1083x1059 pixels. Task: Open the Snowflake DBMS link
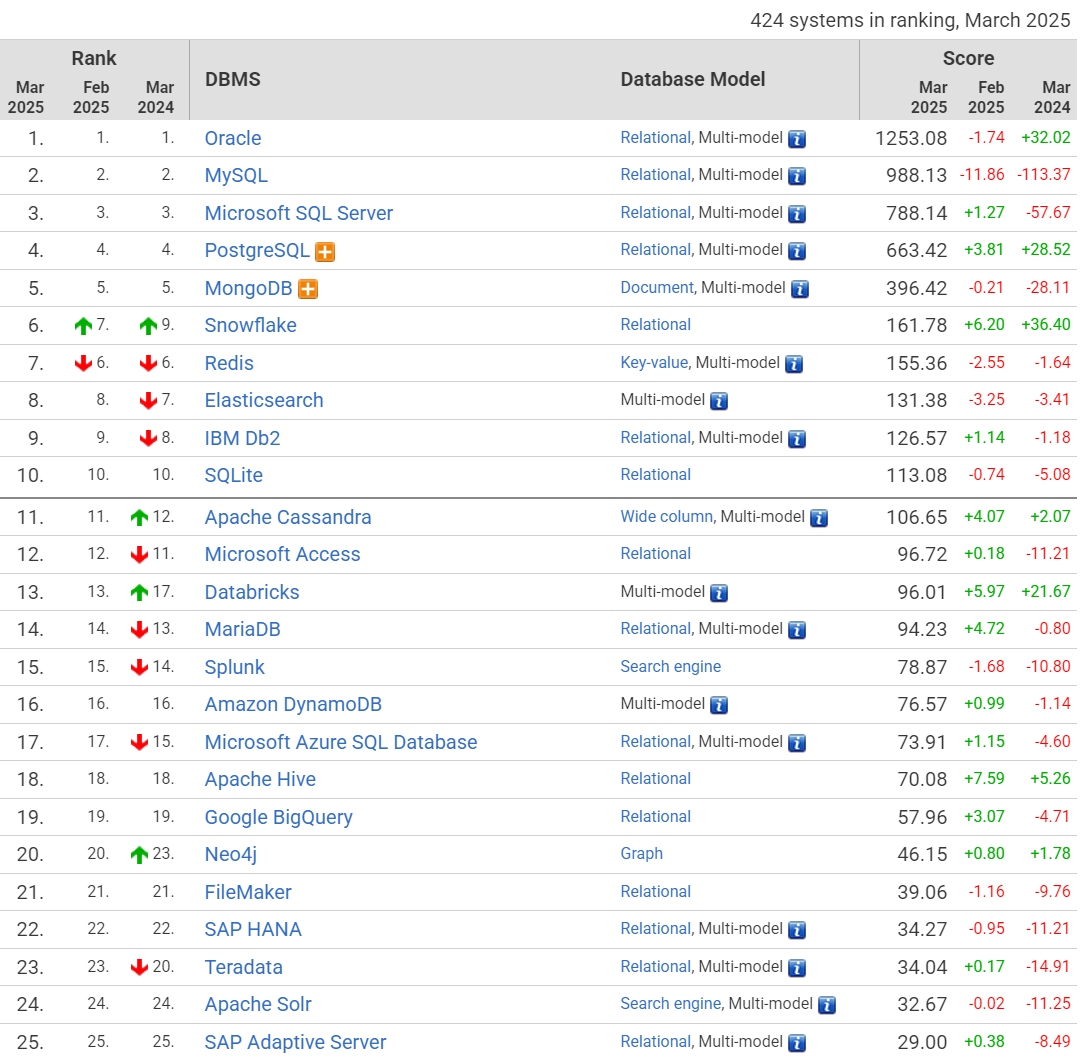(x=251, y=325)
